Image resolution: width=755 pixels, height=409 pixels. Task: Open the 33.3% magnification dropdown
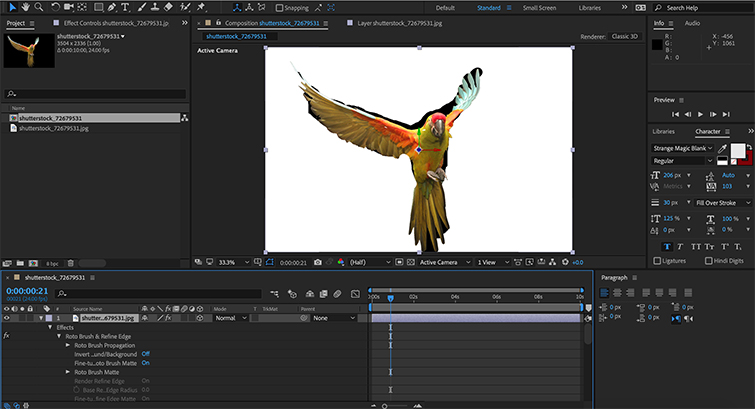(x=234, y=262)
